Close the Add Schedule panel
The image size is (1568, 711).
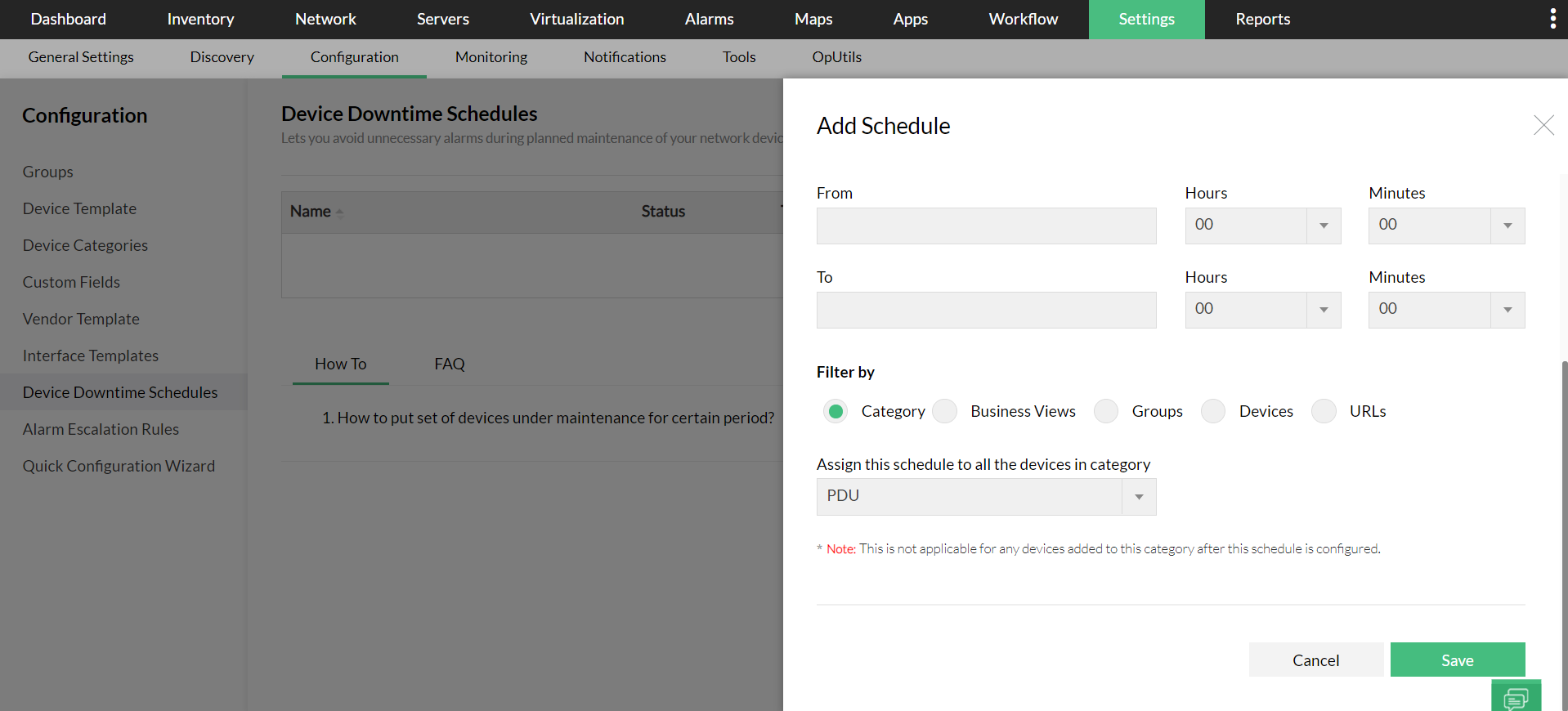(x=1543, y=125)
